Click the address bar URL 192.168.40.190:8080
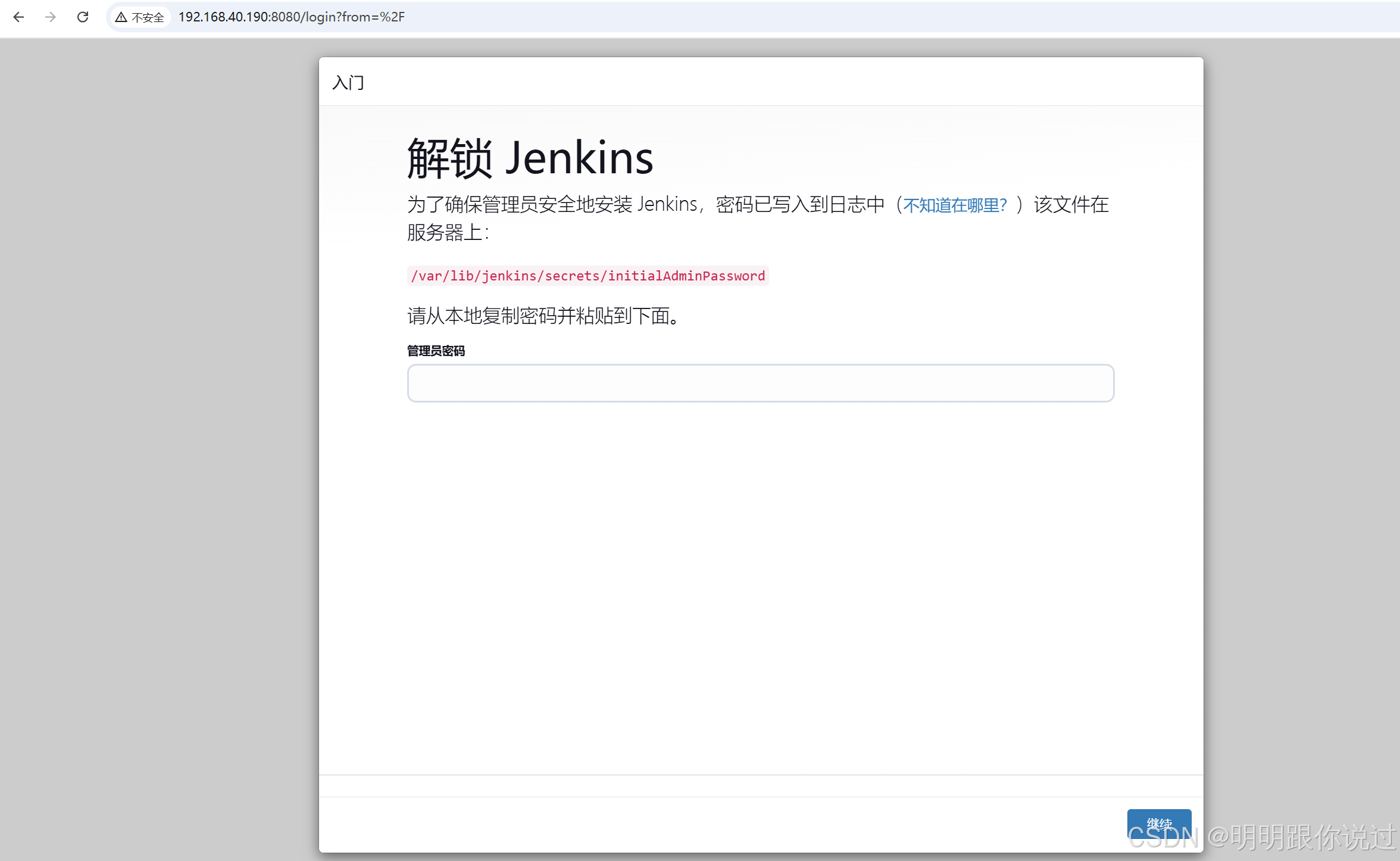This screenshot has height=861, width=1400. tap(291, 17)
